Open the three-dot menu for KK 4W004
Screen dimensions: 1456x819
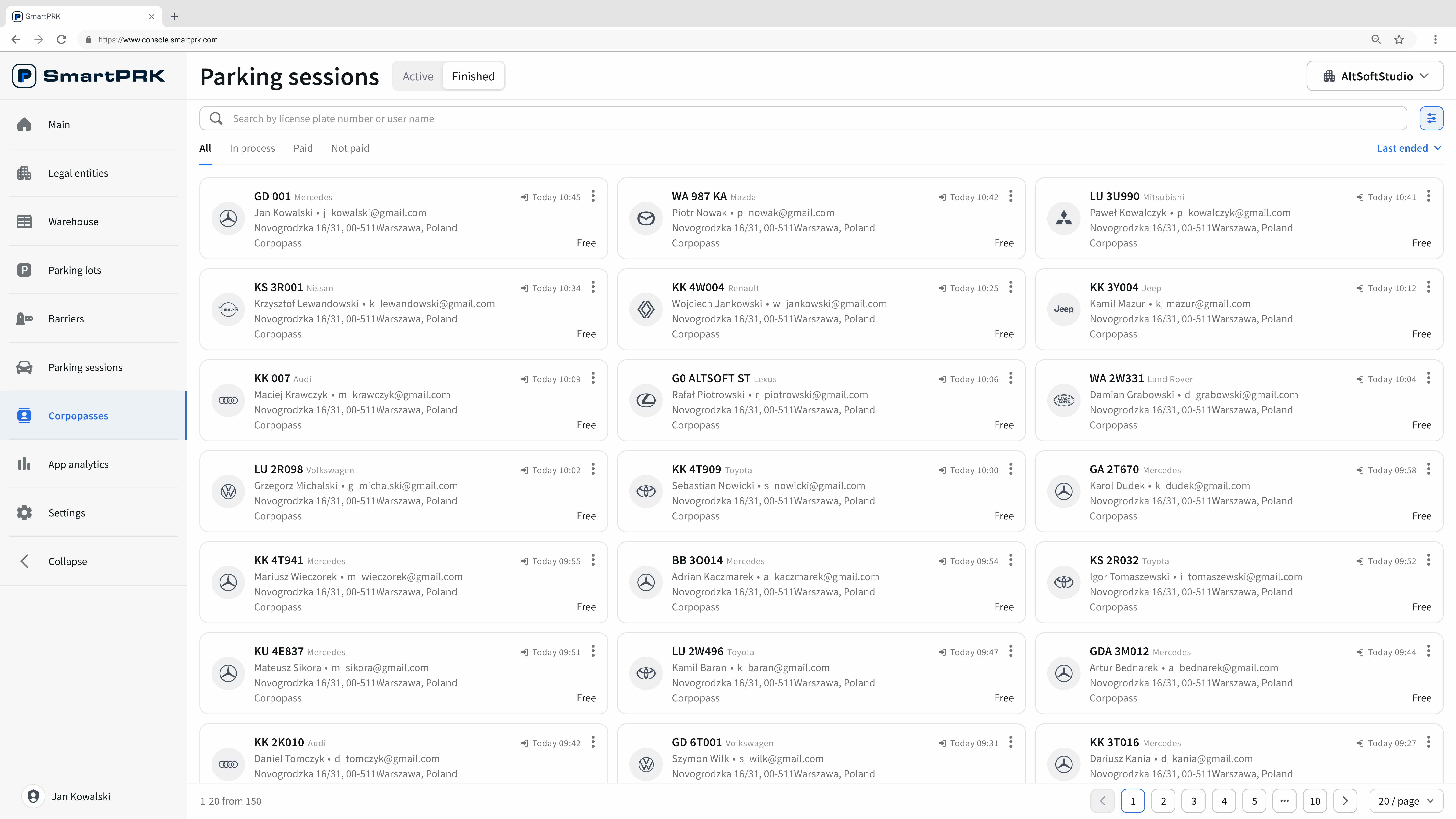click(1011, 287)
